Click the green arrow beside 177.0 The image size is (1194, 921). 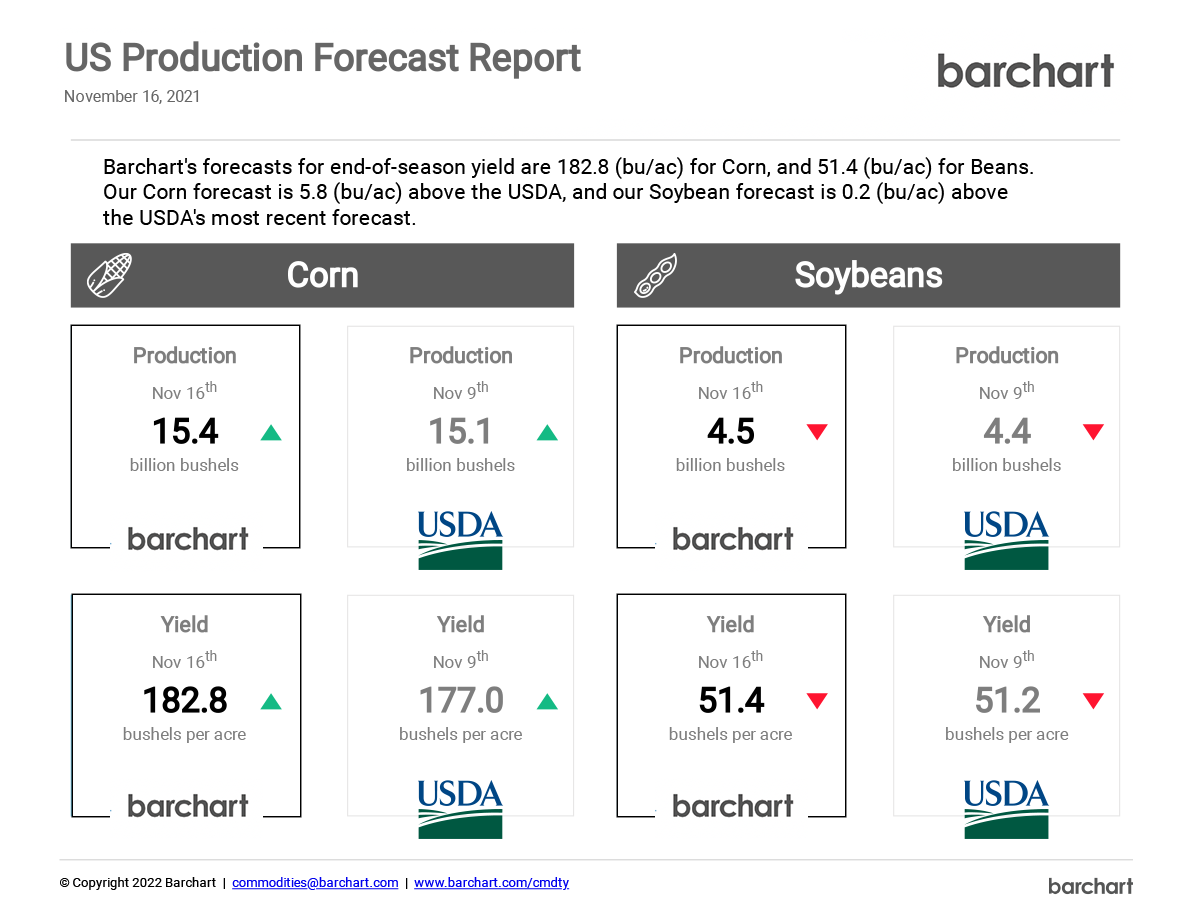(x=547, y=702)
